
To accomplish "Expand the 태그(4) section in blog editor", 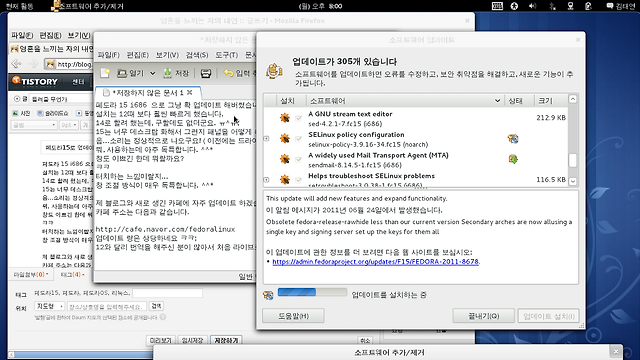I will (x=72, y=275).
